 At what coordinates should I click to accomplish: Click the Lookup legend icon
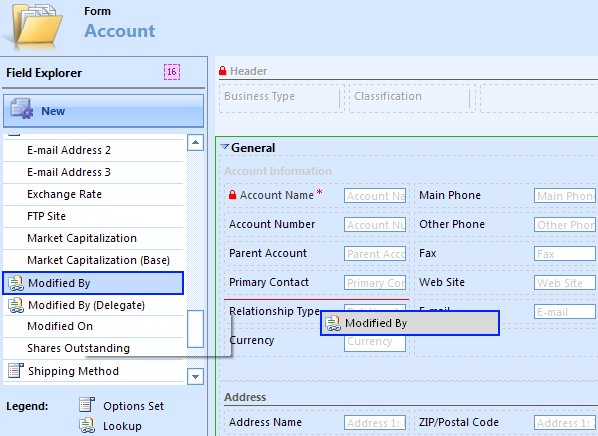(x=87, y=425)
